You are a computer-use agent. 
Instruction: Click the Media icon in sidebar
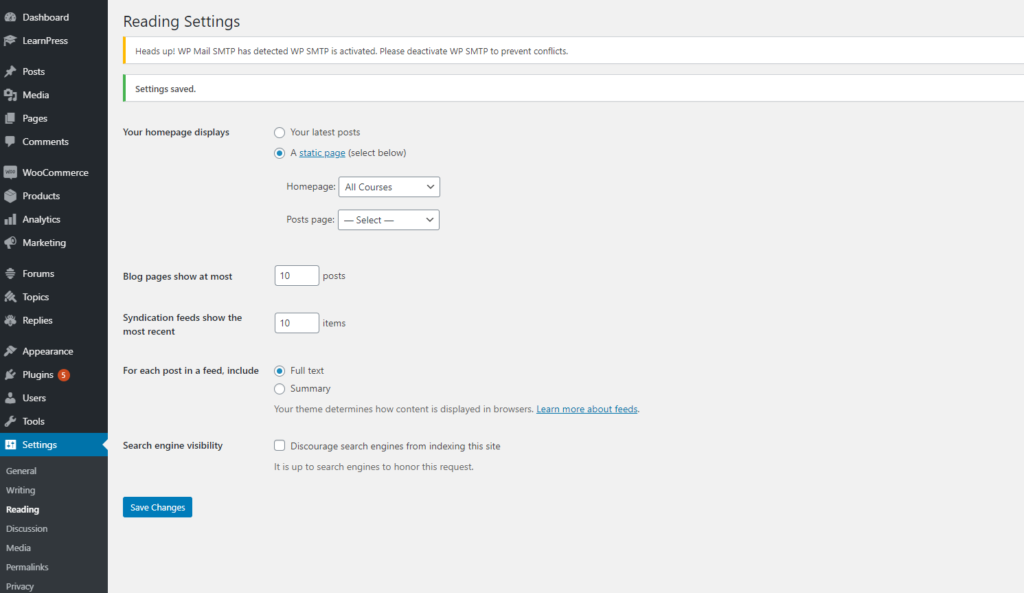click(x=10, y=95)
